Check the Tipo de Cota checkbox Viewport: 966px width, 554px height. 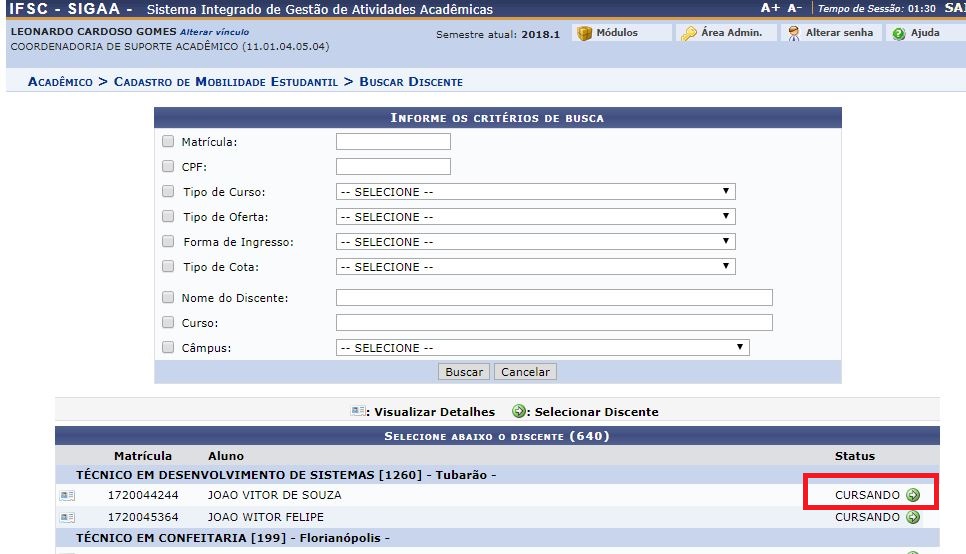(168, 266)
